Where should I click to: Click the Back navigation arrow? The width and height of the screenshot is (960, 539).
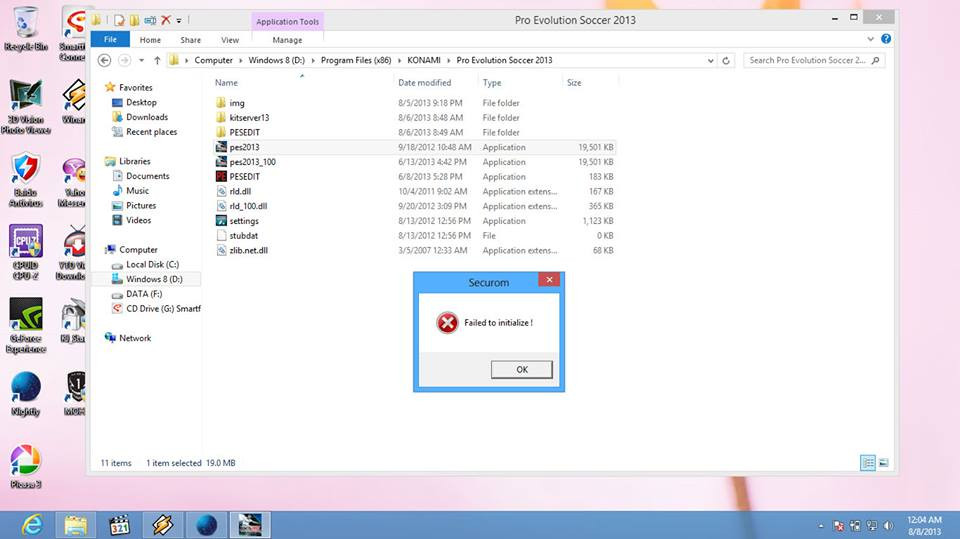[x=105, y=61]
